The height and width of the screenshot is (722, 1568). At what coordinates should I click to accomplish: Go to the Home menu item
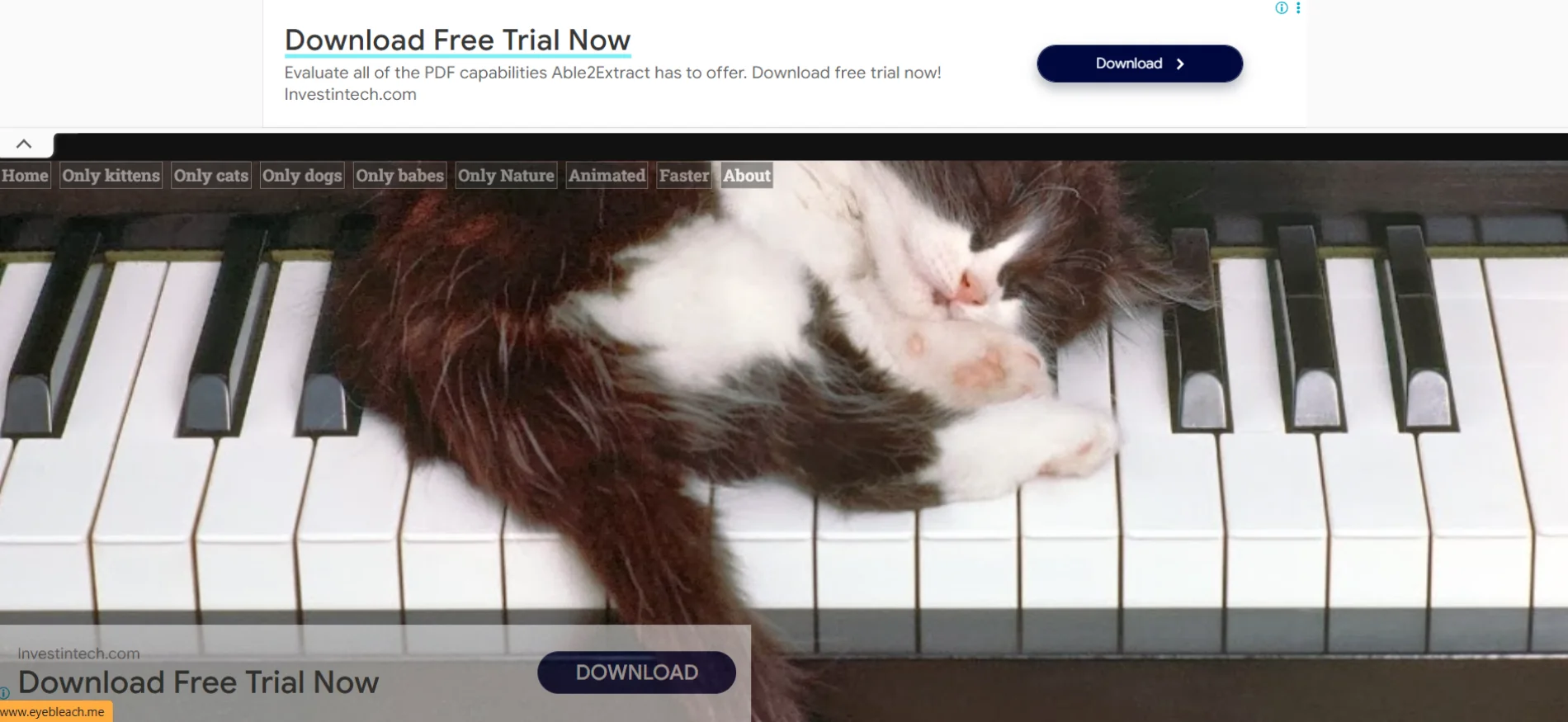pyautogui.click(x=25, y=175)
